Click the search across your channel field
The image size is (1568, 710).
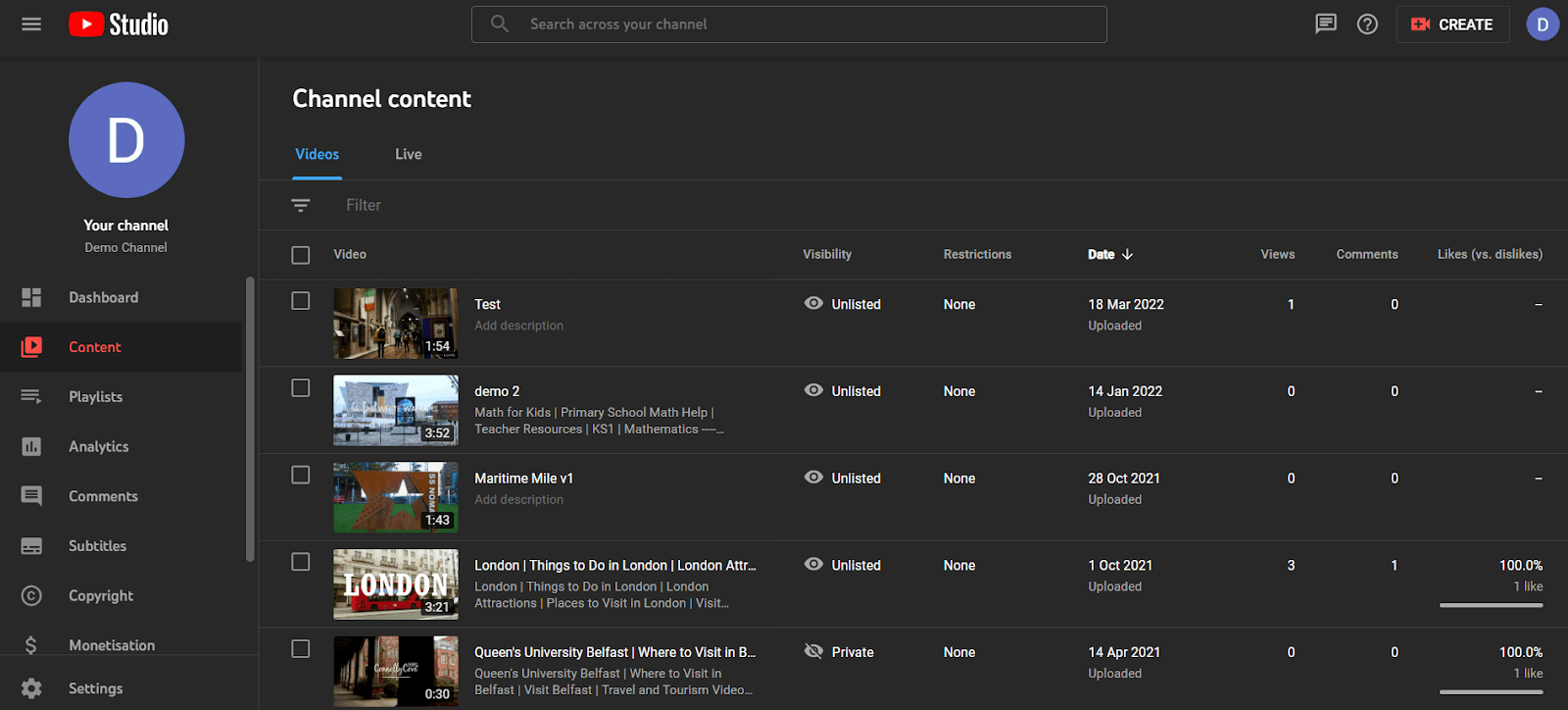pos(789,25)
